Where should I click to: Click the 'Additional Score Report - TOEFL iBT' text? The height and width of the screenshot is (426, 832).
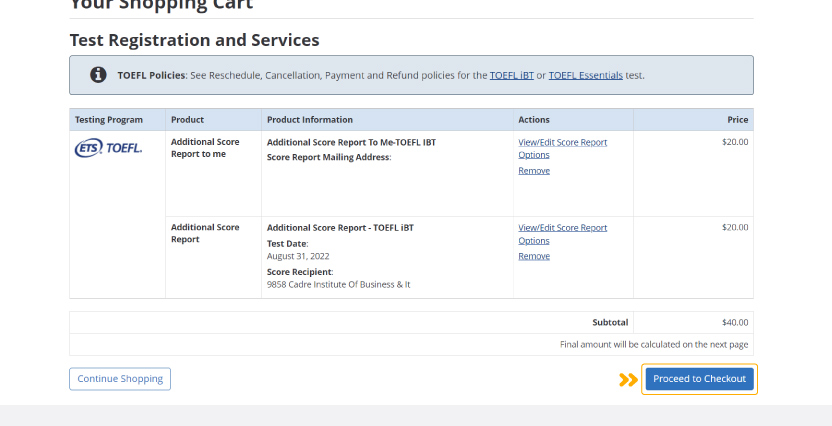point(340,228)
